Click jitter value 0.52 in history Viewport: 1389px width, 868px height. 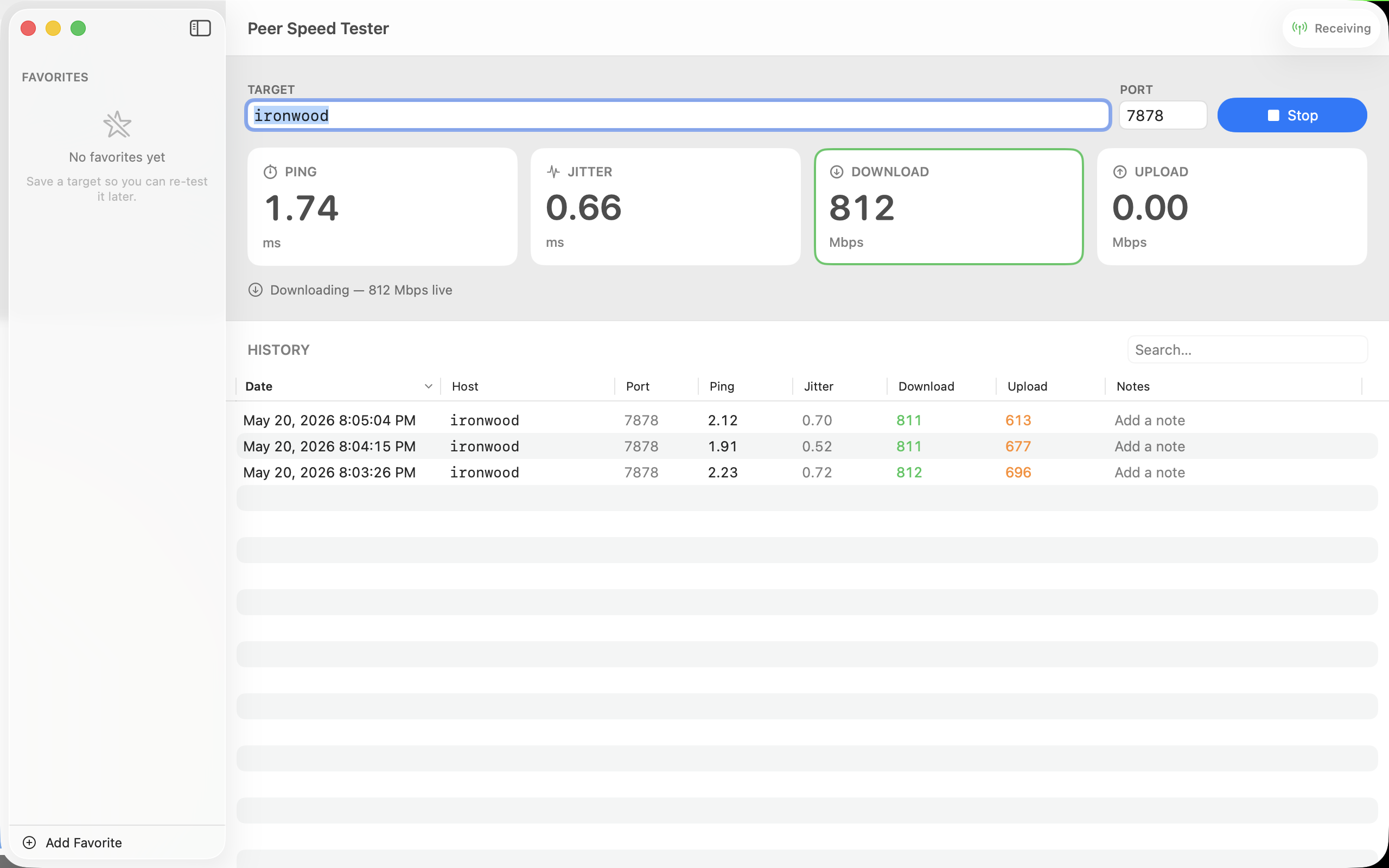[x=817, y=446]
